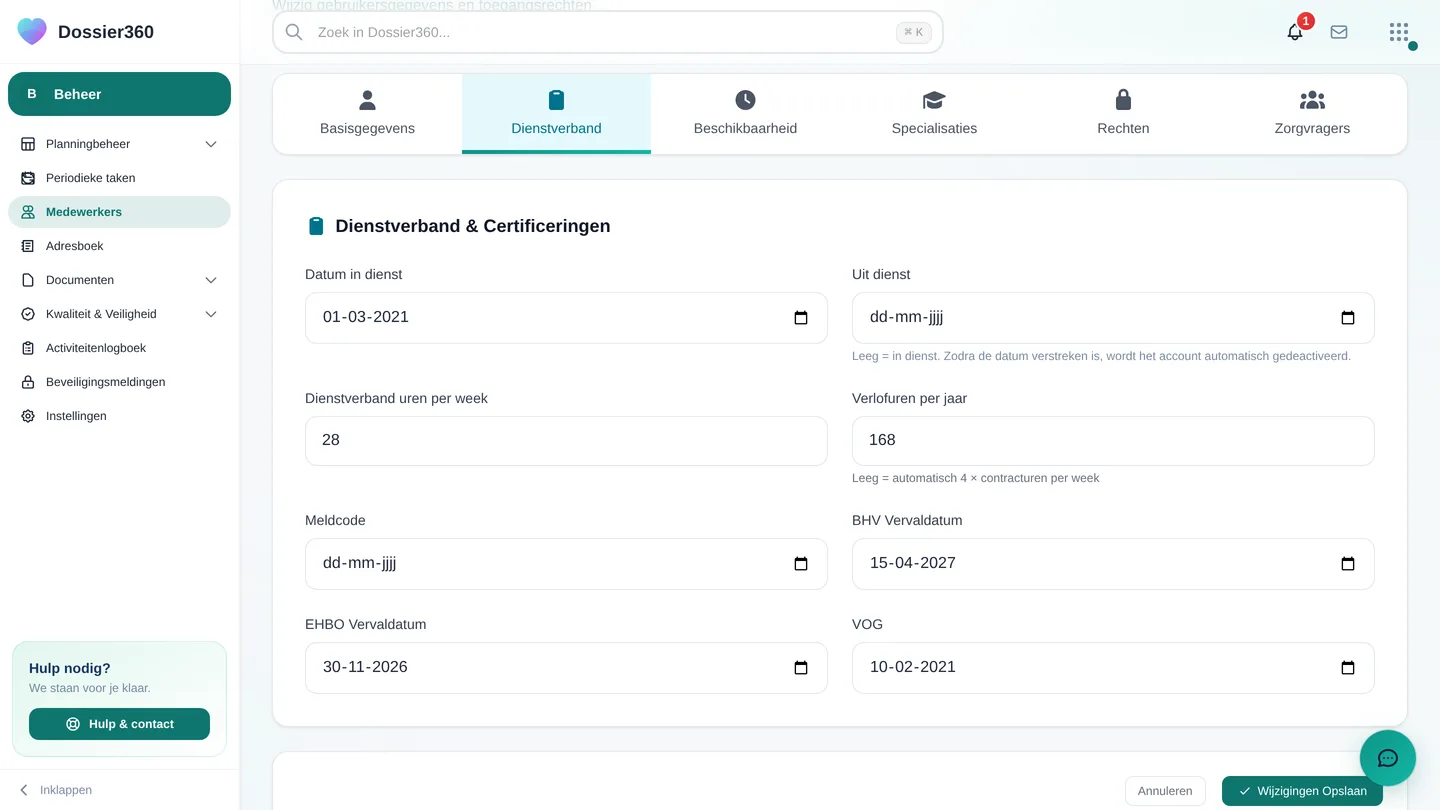Open Beveiligingsmeldingen in the sidebar

tap(119, 382)
